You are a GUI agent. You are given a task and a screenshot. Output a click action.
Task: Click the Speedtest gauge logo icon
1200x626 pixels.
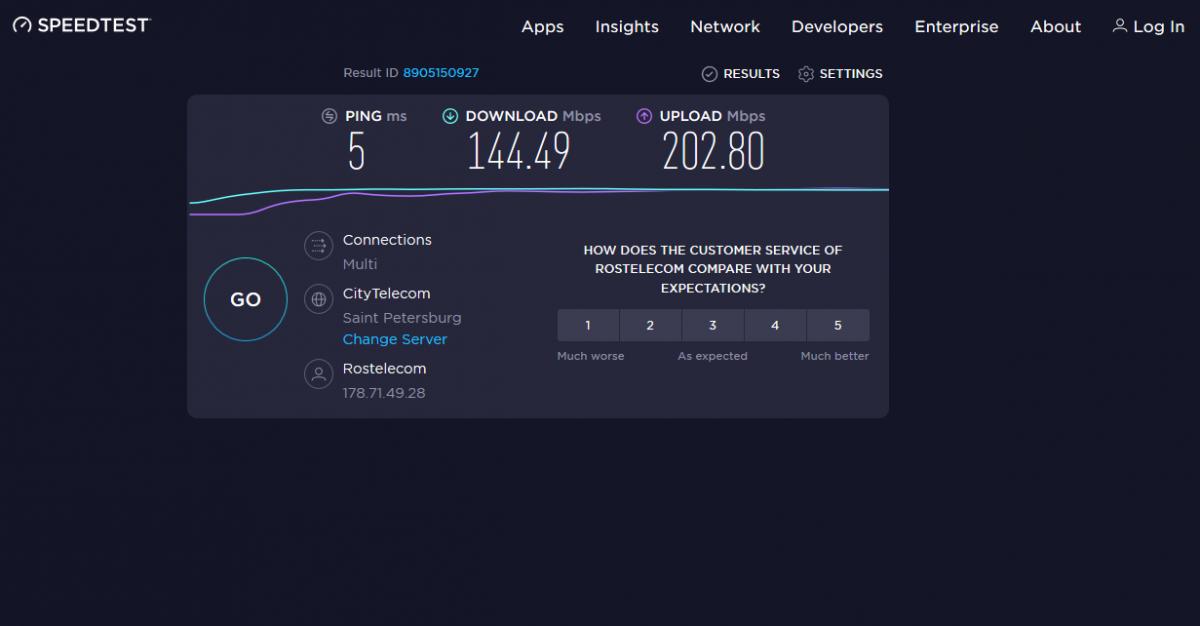pyautogui.click(x=23, y=25)
